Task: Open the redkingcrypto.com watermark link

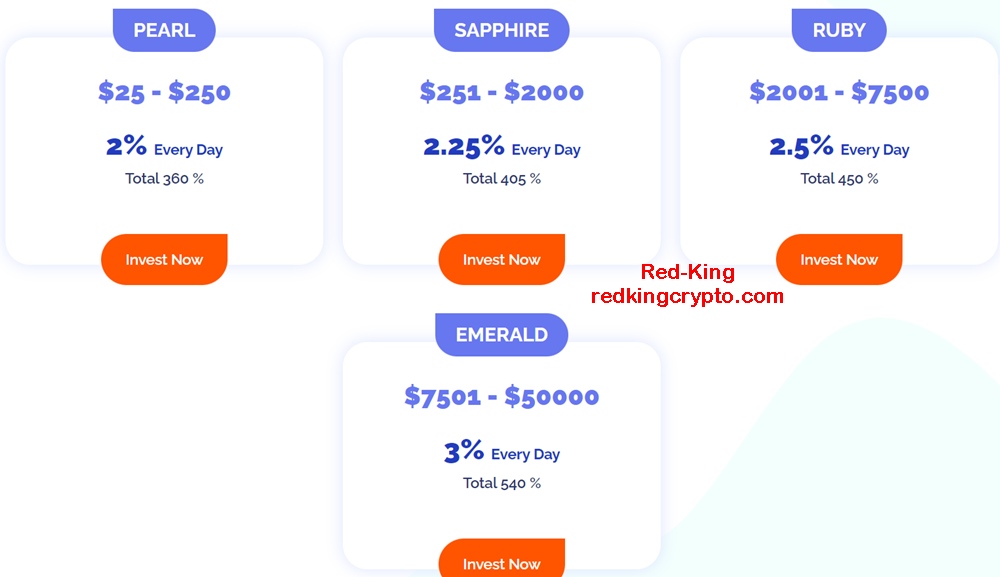Action: [x=687, y=296]
